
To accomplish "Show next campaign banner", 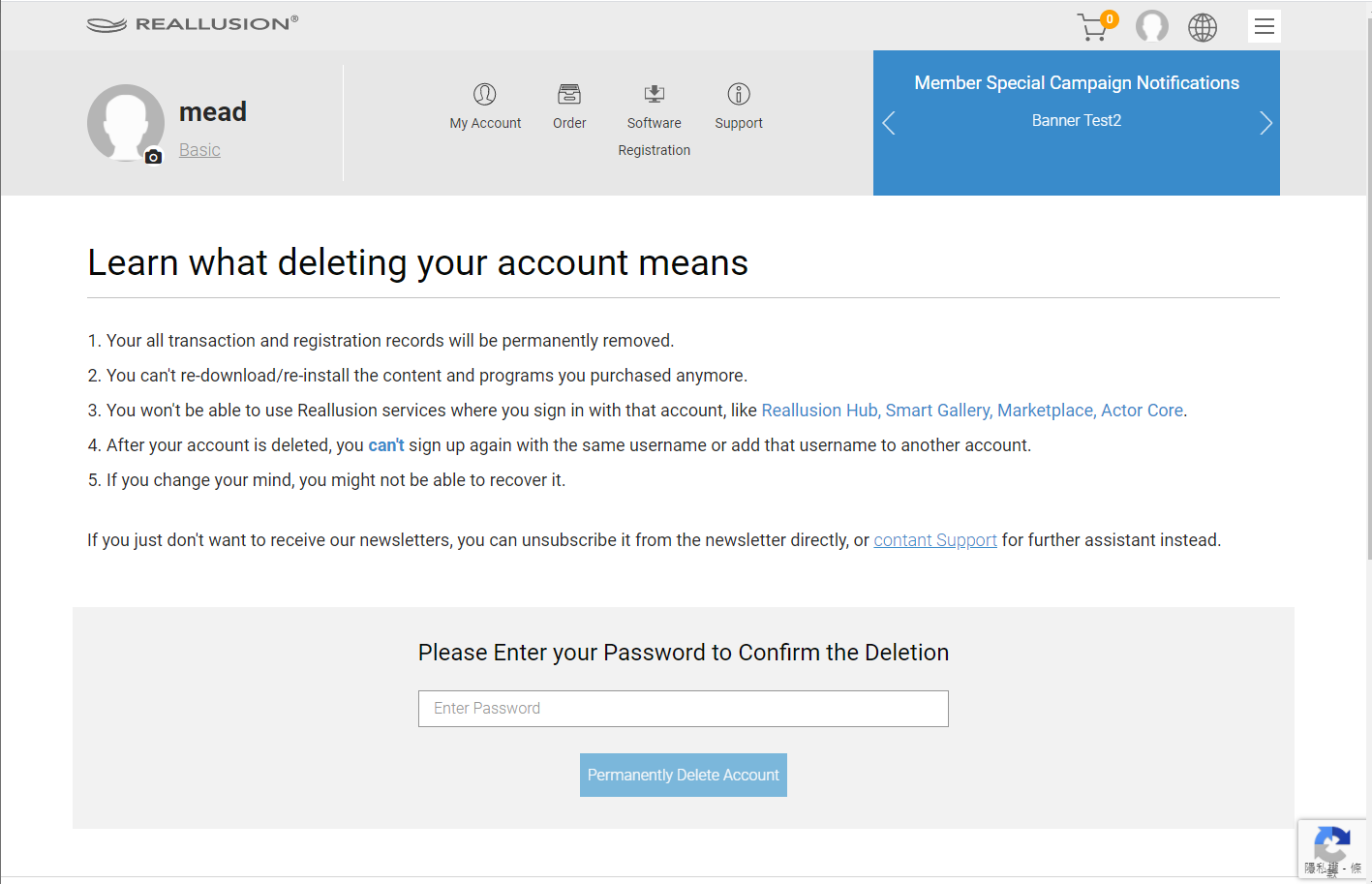I will [1265, 123].
